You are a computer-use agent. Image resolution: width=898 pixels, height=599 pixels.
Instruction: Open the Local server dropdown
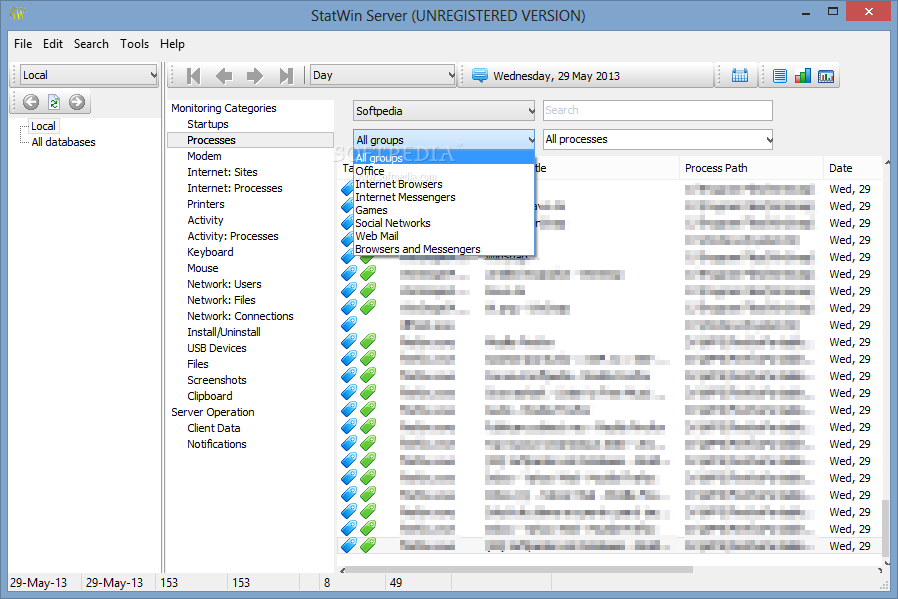(x=89, y=75)
